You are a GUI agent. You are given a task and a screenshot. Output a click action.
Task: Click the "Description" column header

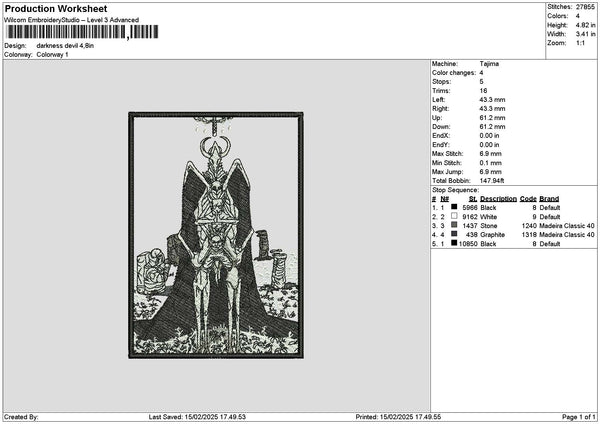click(498, 199)
